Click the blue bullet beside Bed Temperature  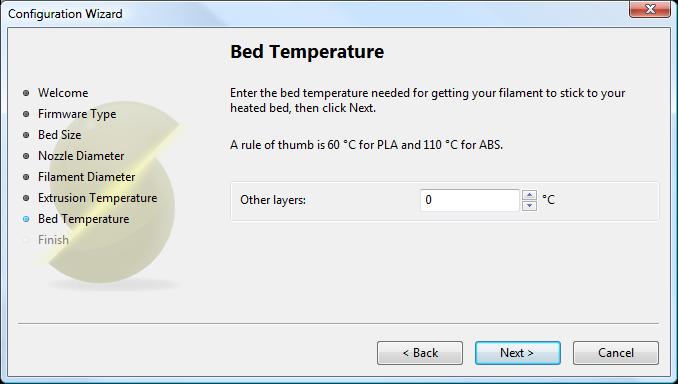(26, 219)
